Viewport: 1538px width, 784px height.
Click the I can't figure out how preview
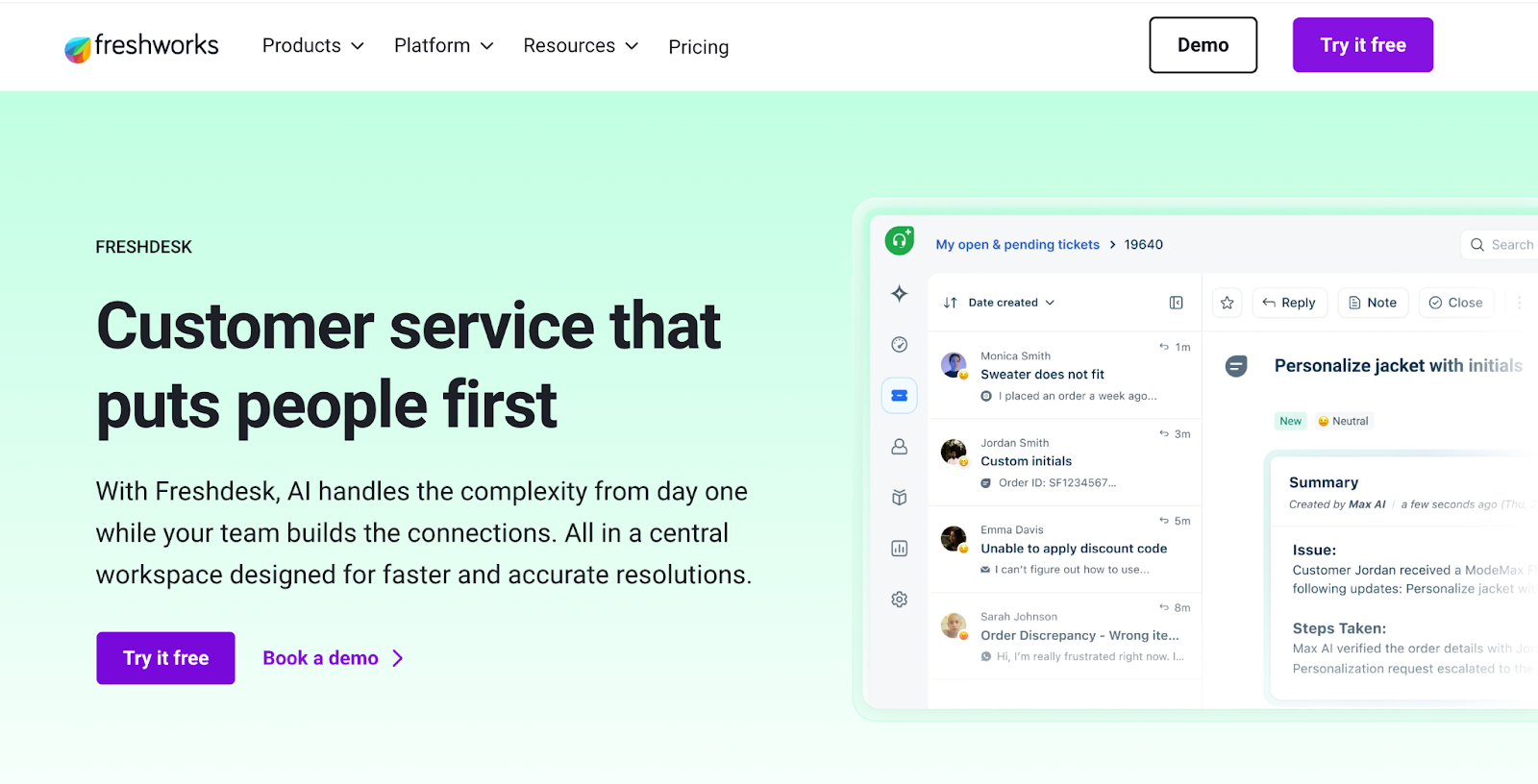point(1072,570)
